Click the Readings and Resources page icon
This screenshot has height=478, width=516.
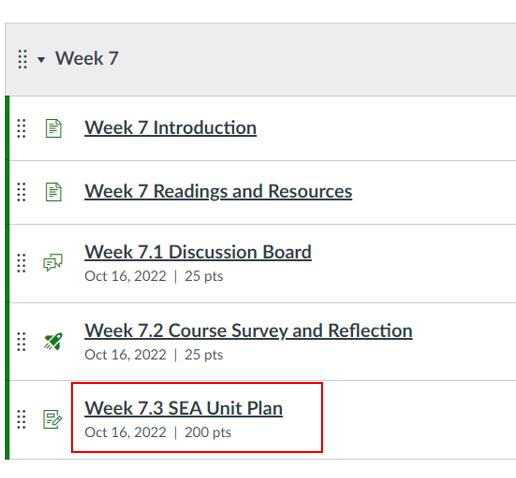[x=53, y=192]
